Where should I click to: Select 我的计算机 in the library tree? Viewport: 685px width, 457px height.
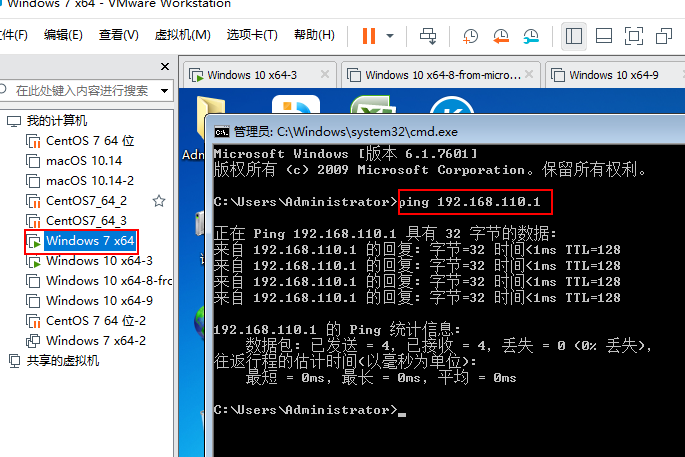point(57,121)
